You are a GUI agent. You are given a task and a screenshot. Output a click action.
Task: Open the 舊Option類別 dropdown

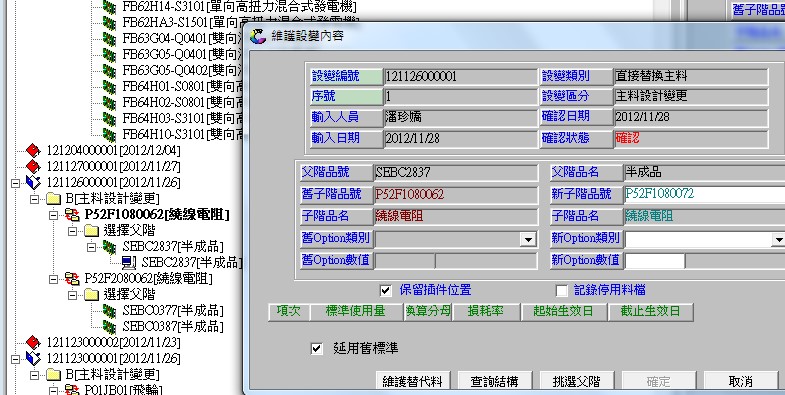pyautogui.click(x=528, y=240)
